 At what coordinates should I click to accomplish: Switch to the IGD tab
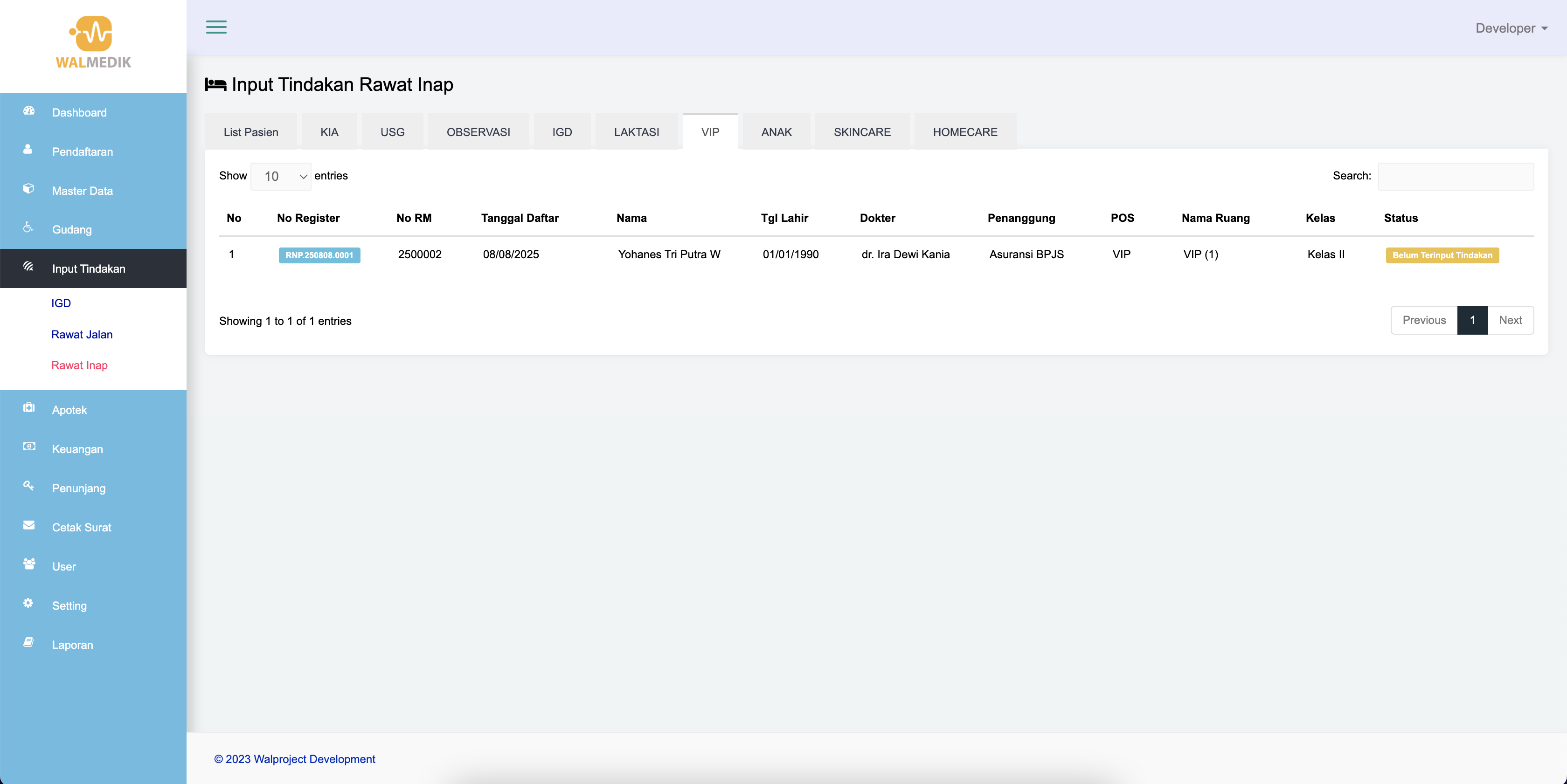pos(562,132)
